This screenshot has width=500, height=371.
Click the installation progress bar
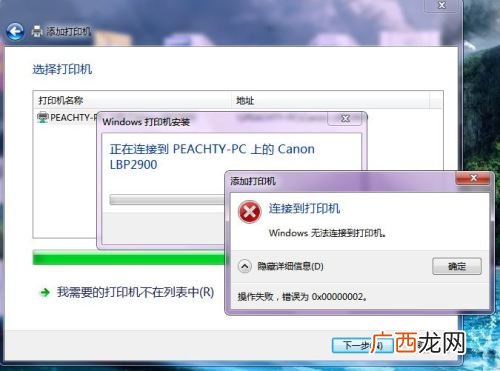tap(168, 200)
